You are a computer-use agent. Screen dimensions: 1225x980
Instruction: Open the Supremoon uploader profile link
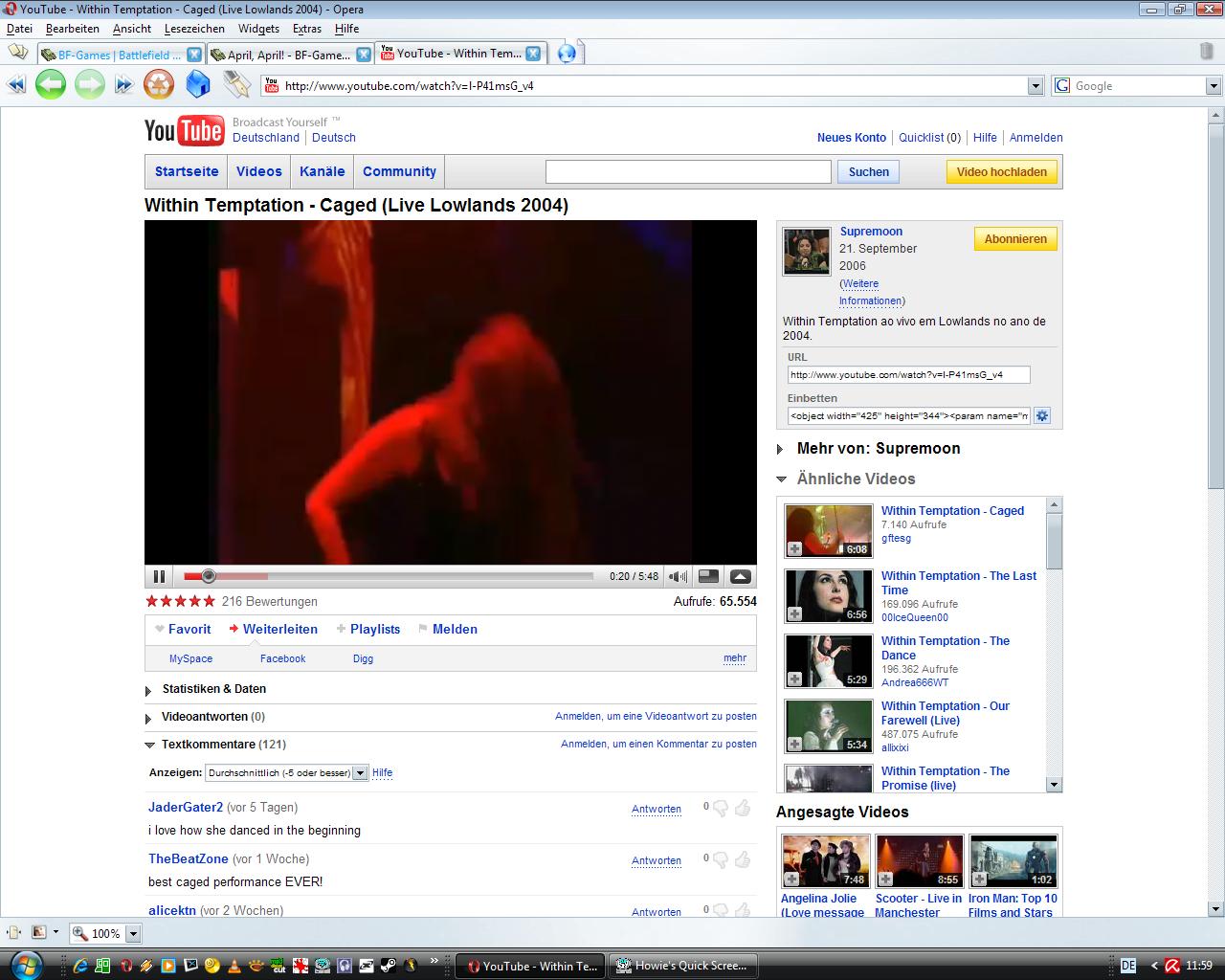coord(871,231)
